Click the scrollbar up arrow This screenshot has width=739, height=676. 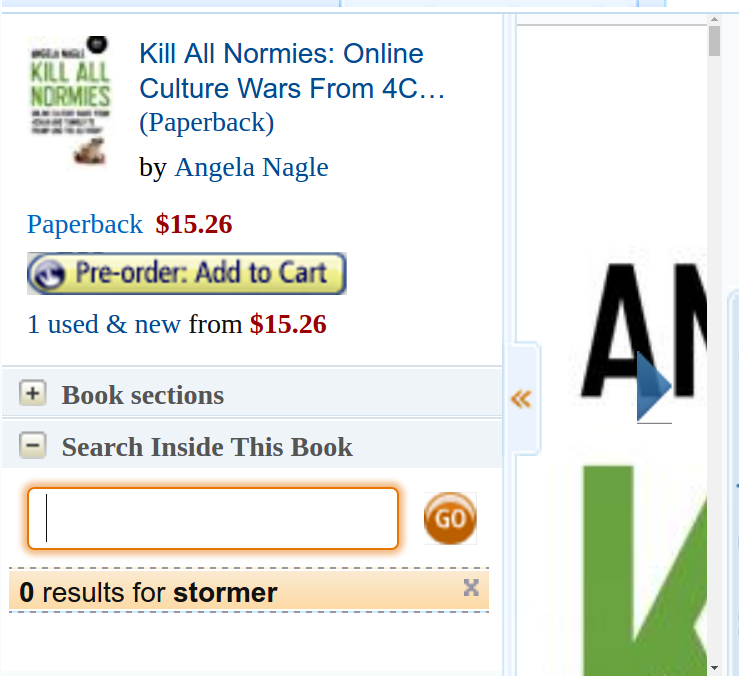pyautogui.click(x=714, y=19)
